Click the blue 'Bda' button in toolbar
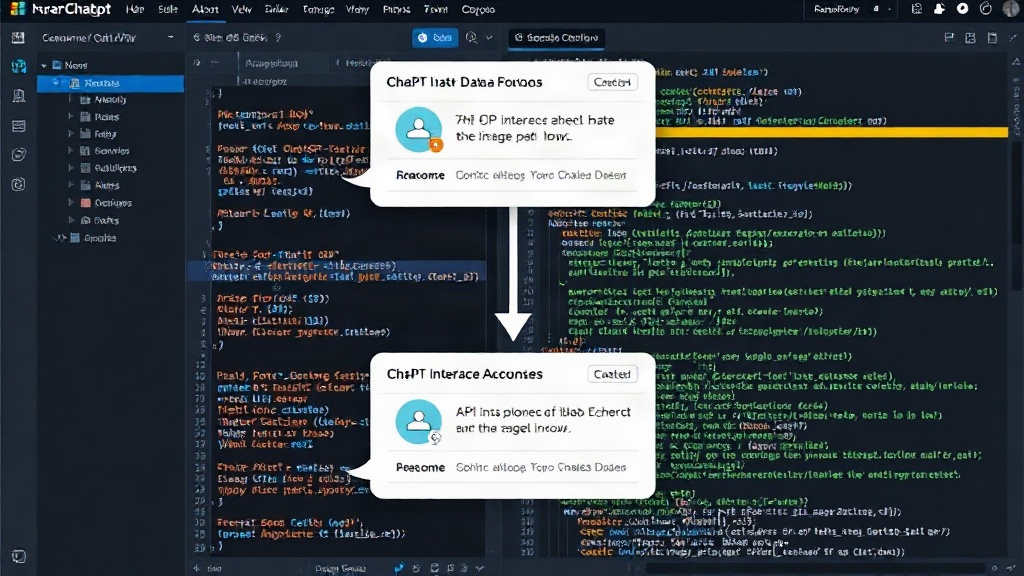Viewport: 1024px width, 576px height. 435,38
